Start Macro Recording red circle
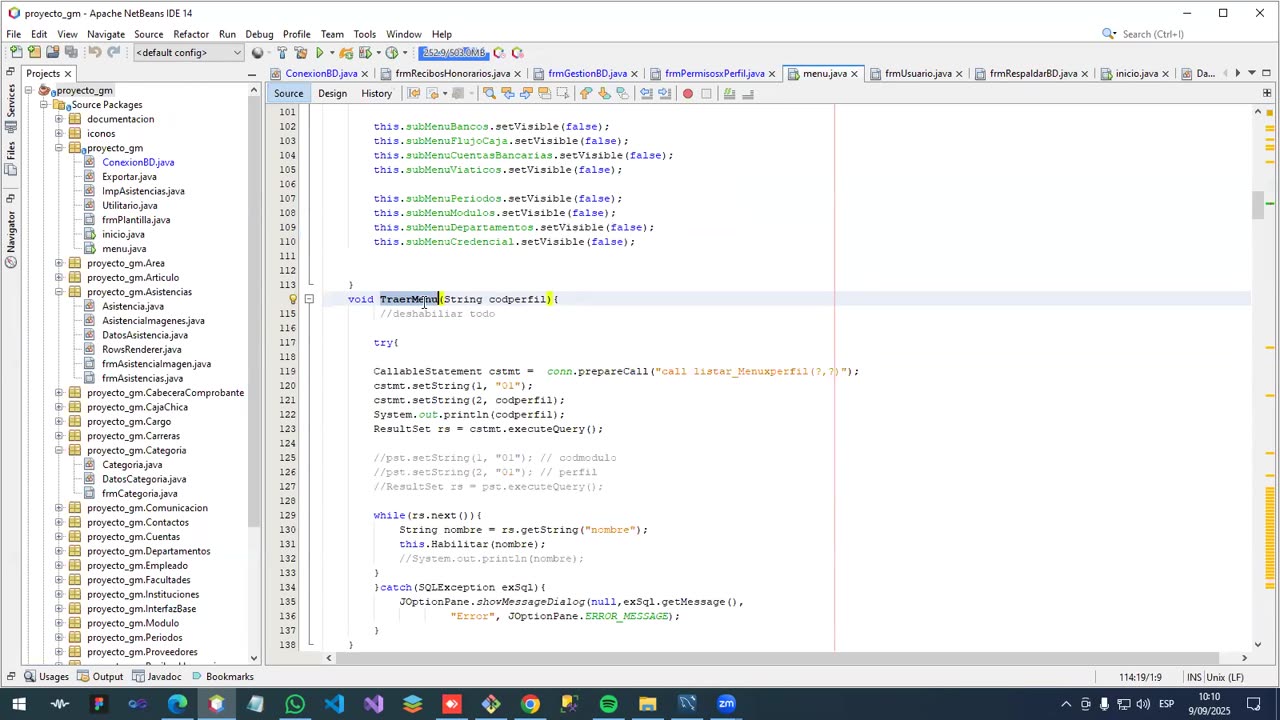 click(687, 93)
